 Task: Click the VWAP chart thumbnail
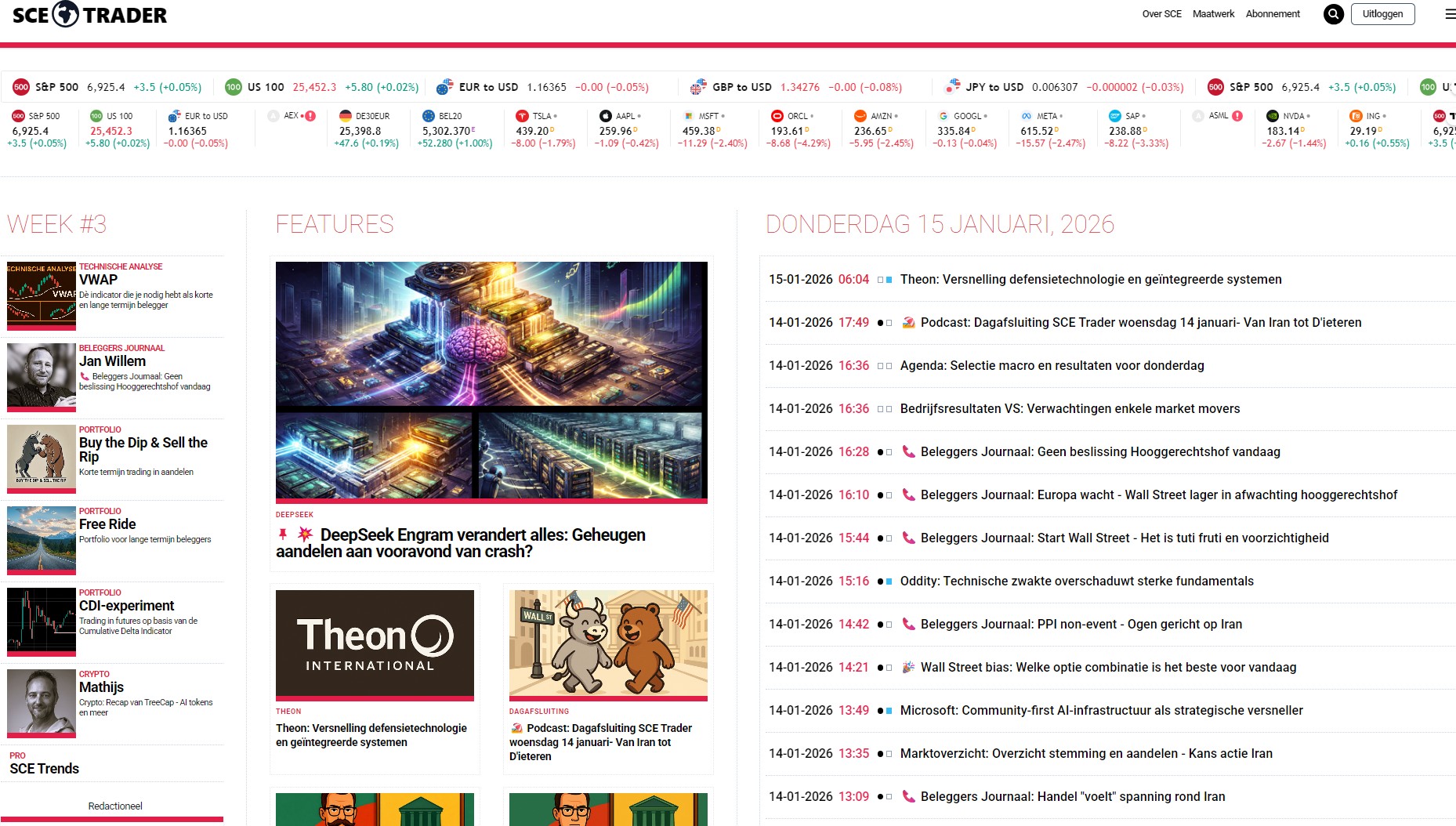pos(42,294)
